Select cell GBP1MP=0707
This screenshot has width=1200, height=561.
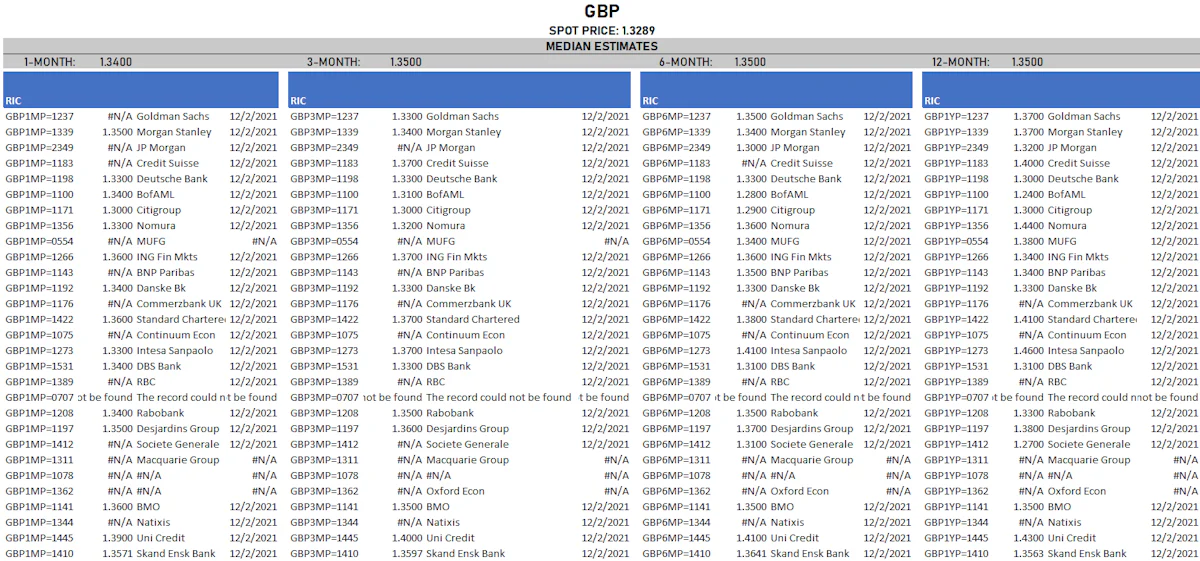[39, 397]
